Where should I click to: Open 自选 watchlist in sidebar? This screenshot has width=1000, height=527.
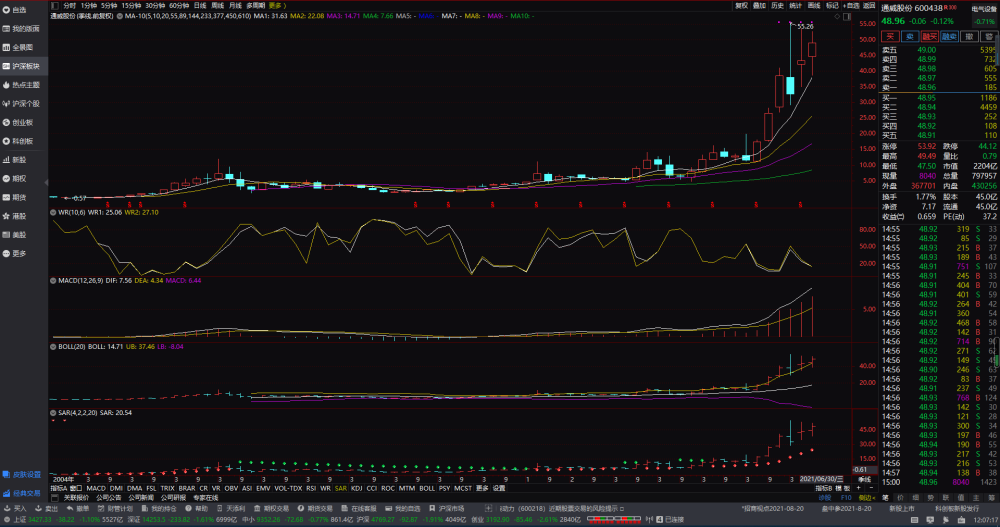[x=20, y=10]
